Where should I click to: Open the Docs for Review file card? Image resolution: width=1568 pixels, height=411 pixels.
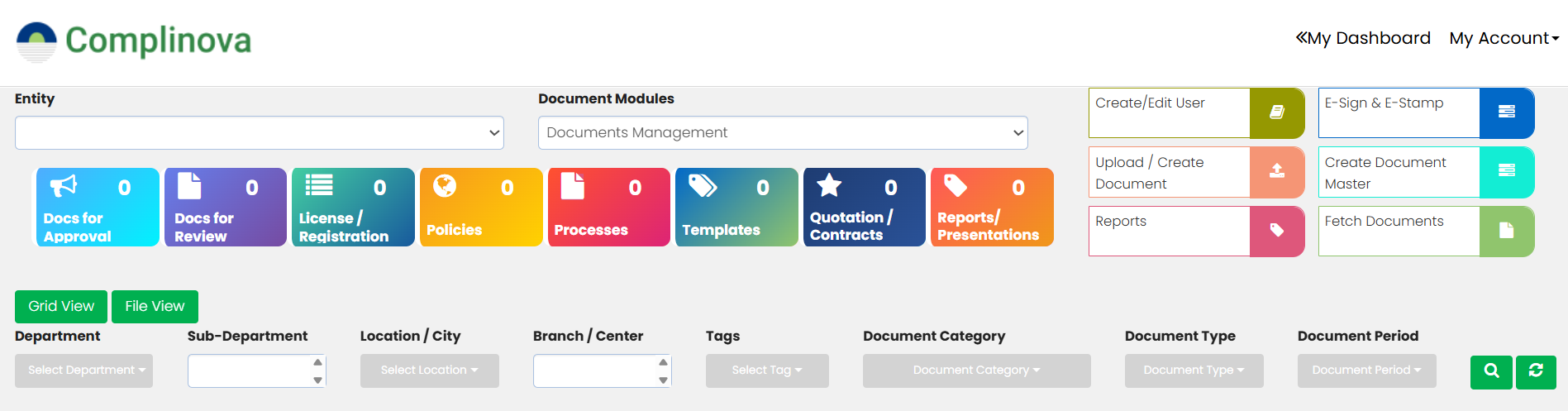tap(226, 207)
